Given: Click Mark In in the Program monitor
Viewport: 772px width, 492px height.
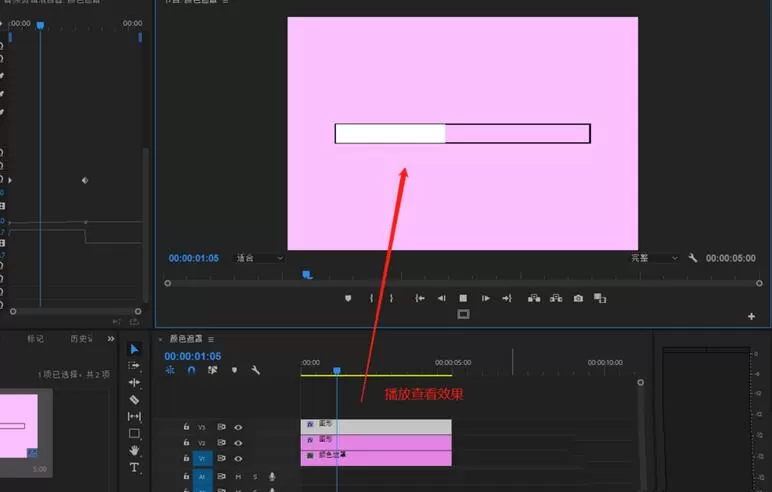Looking at the screenshot, I should pos(371,298).
